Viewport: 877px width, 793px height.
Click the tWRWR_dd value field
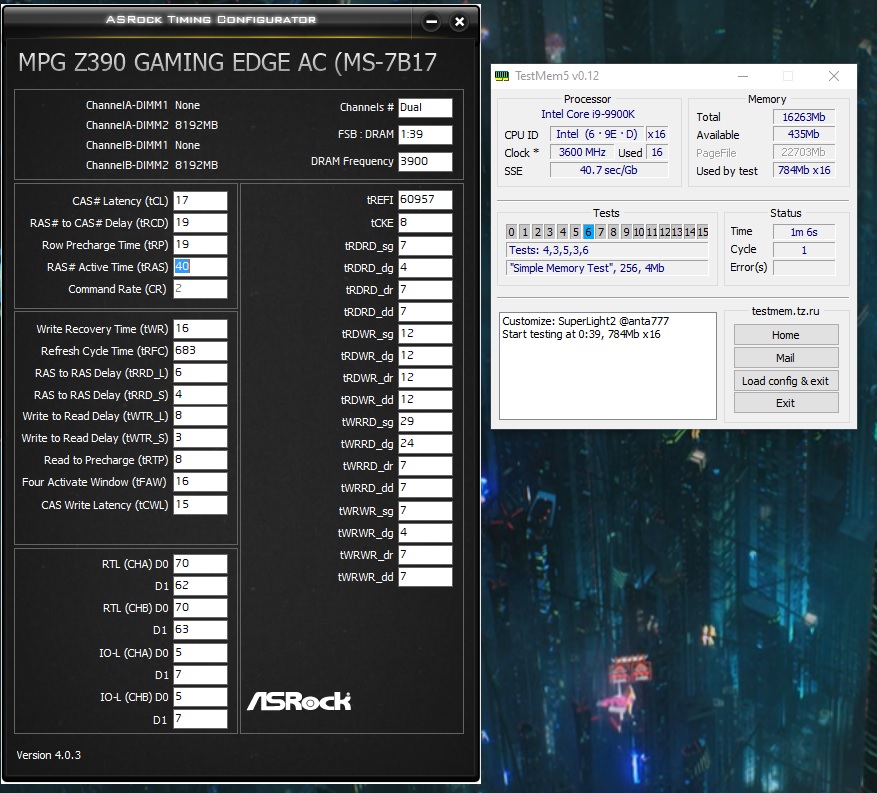(425, 577)
